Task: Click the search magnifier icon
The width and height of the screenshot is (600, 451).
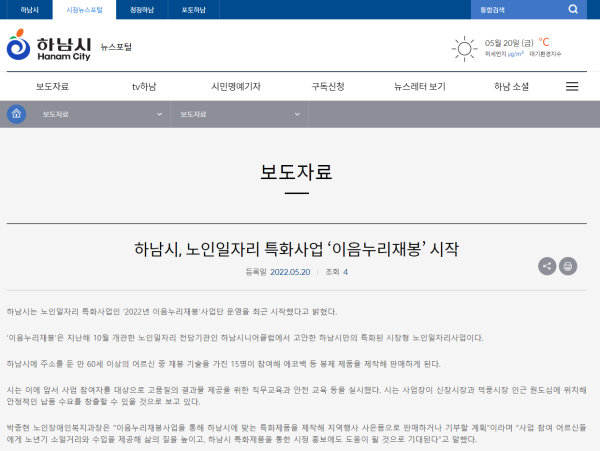Action: click(x=573, y=9)
